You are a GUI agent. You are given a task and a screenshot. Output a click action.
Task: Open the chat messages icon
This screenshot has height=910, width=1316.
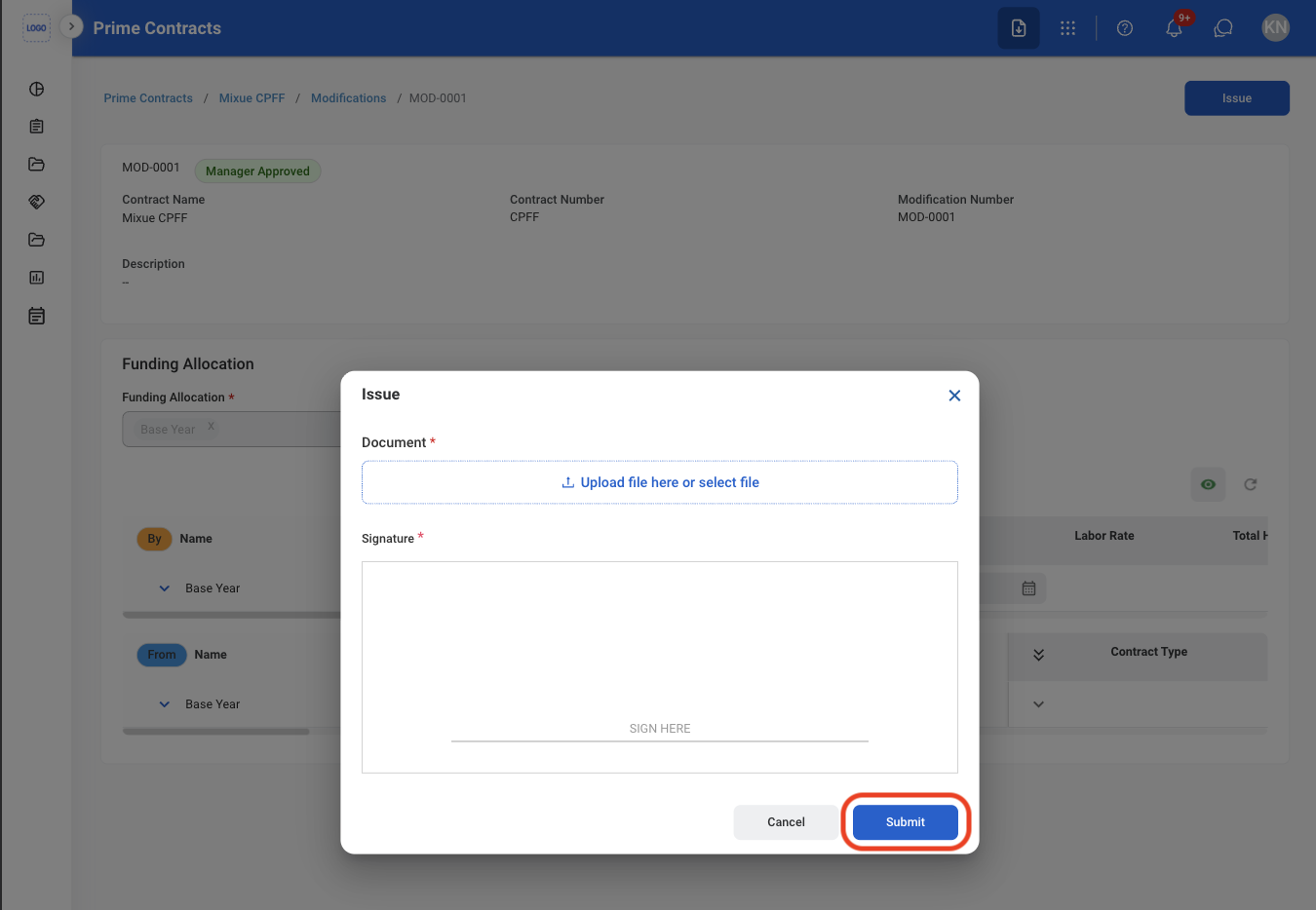1223,28
